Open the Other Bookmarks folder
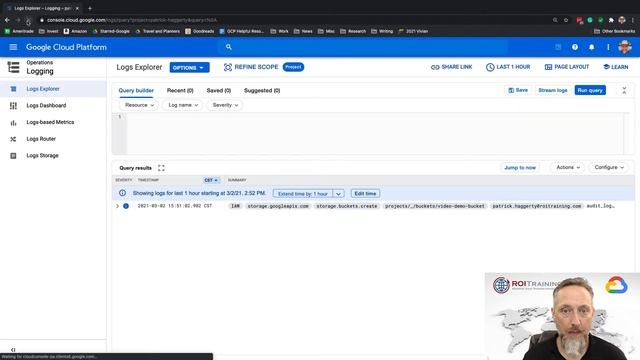 point(615,31)
